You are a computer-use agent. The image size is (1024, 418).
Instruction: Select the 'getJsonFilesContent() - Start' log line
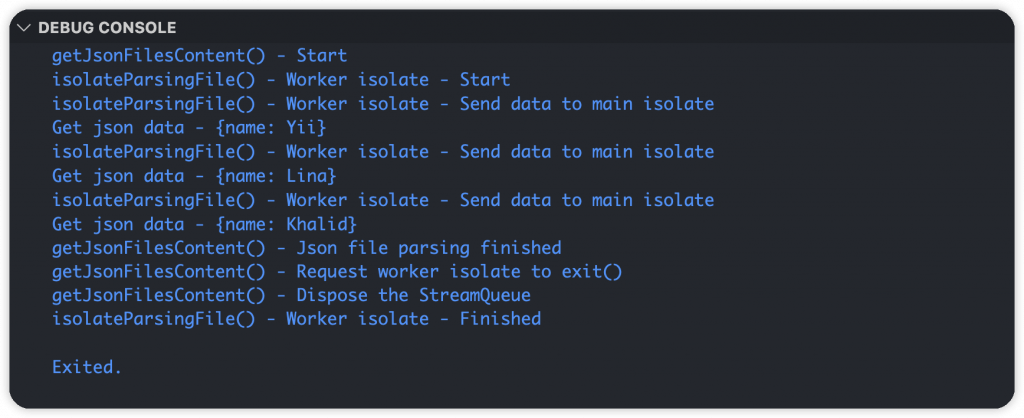tap(199, 56)
